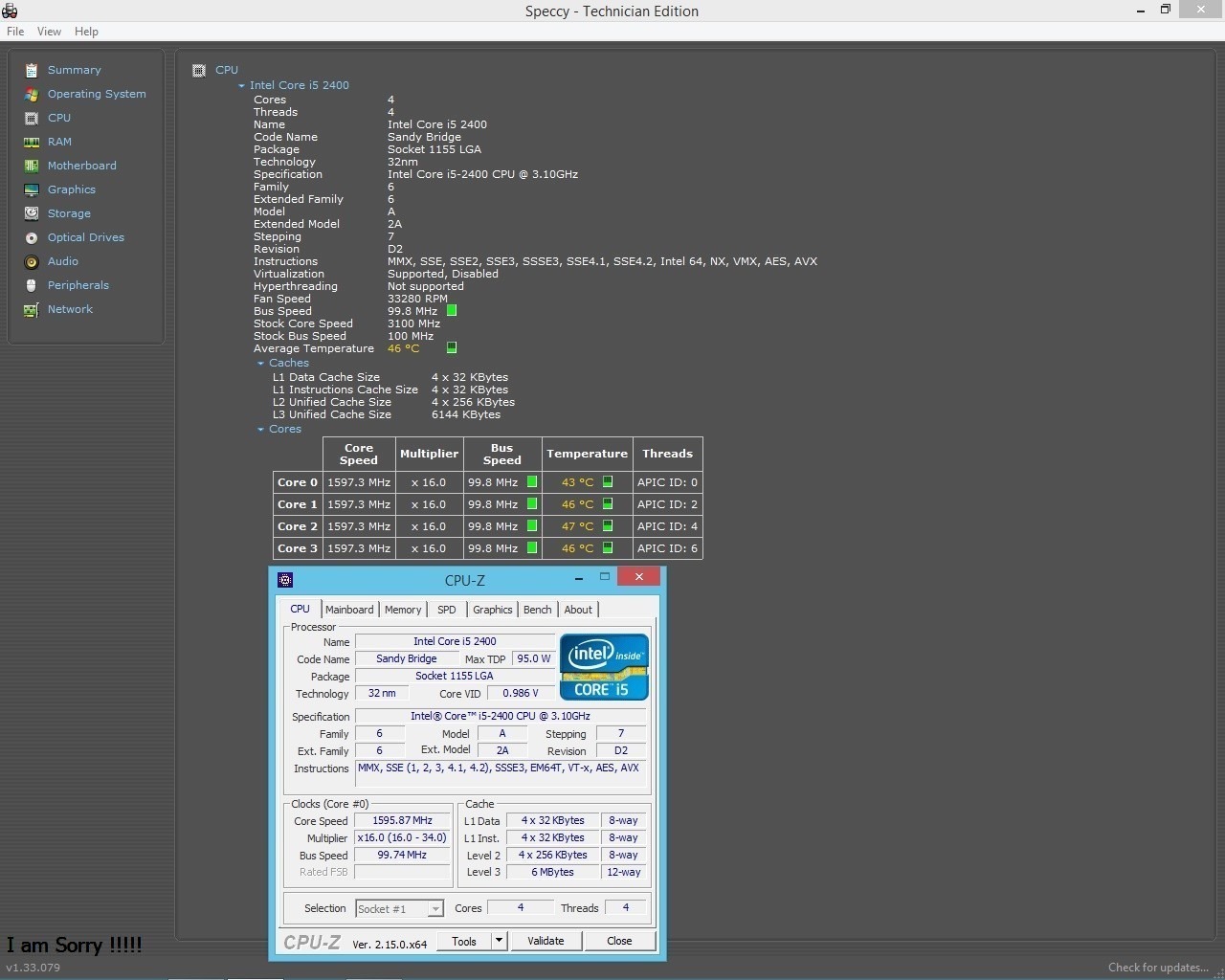Select the CPU chip icon in the sidebar
This screenshot has width=1225, height=980.
coord(32,118)
